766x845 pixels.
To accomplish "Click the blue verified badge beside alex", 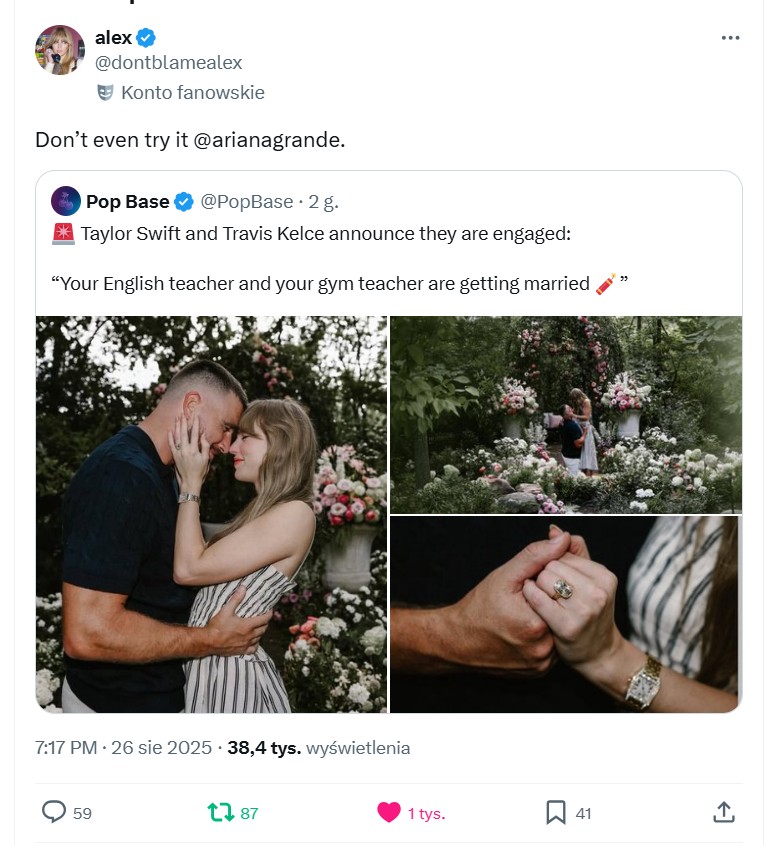I will (146, 38).
